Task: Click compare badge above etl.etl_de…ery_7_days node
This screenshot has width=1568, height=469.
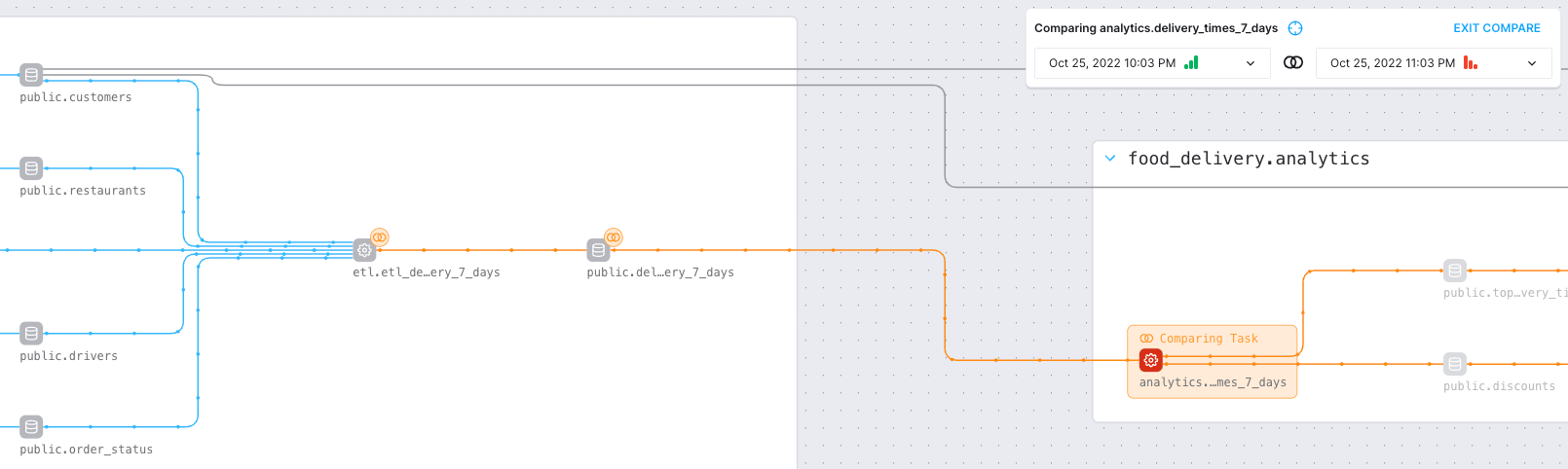Action: tap(380, 236)
